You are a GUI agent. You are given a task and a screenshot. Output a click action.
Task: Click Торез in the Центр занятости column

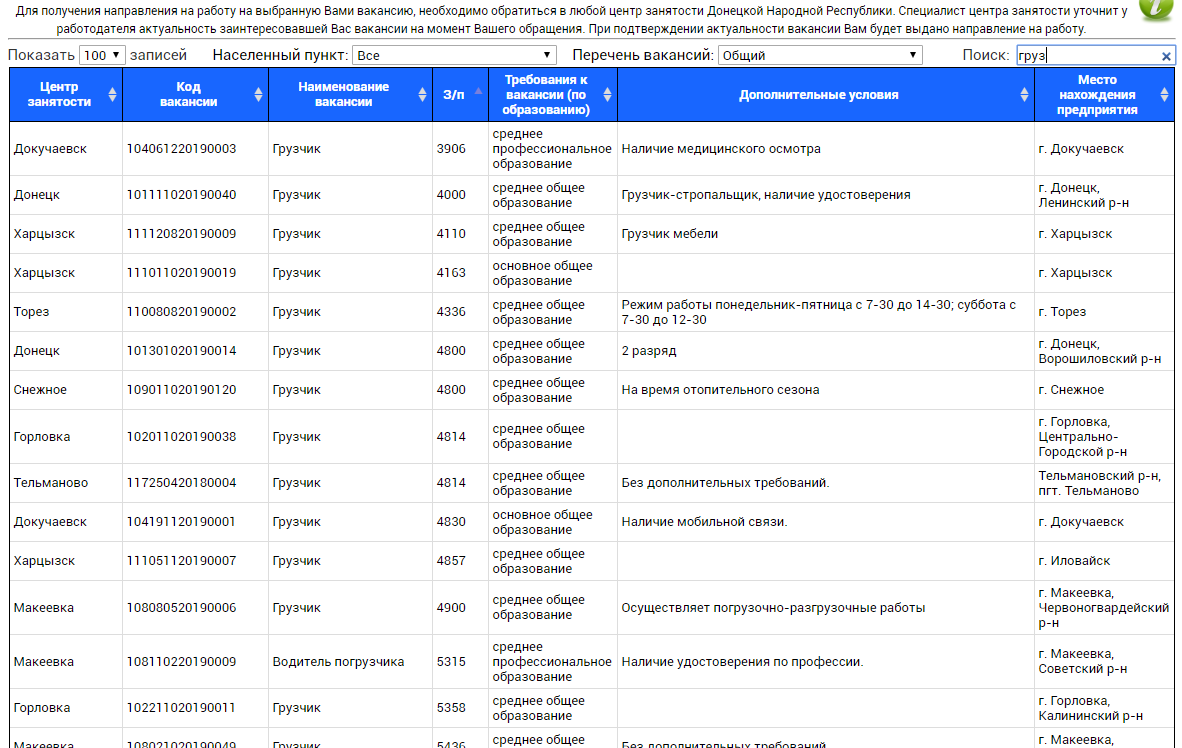[31, 311]
